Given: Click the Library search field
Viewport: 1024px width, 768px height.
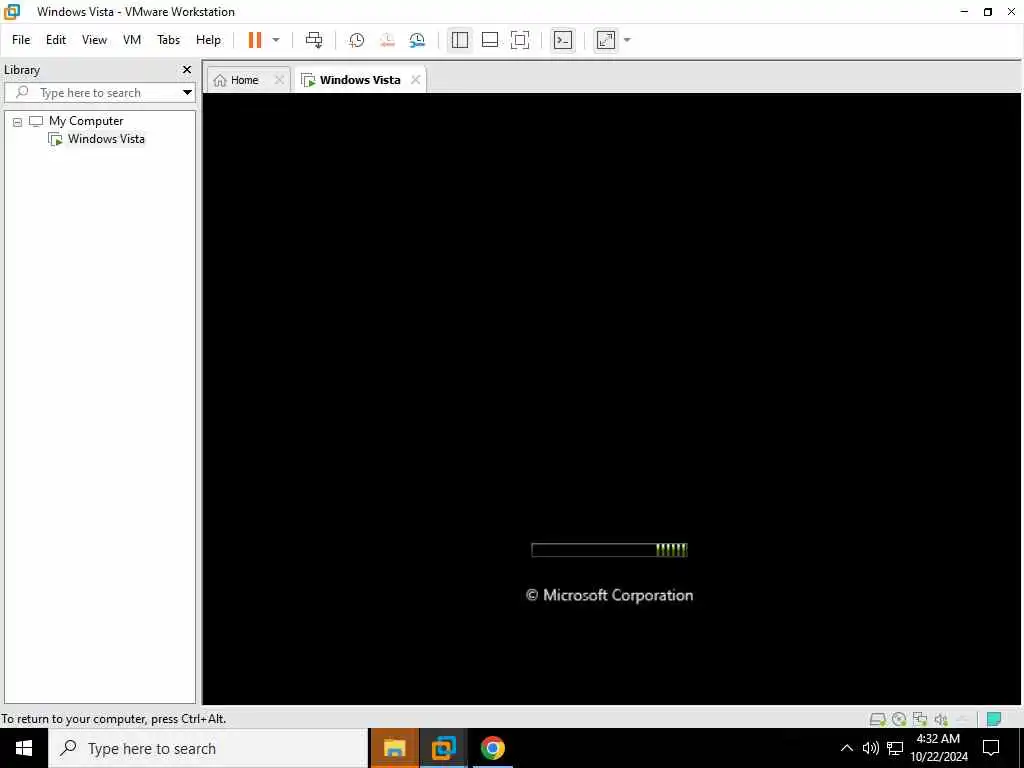Looking at the screenshot, I should pos(91,93).
